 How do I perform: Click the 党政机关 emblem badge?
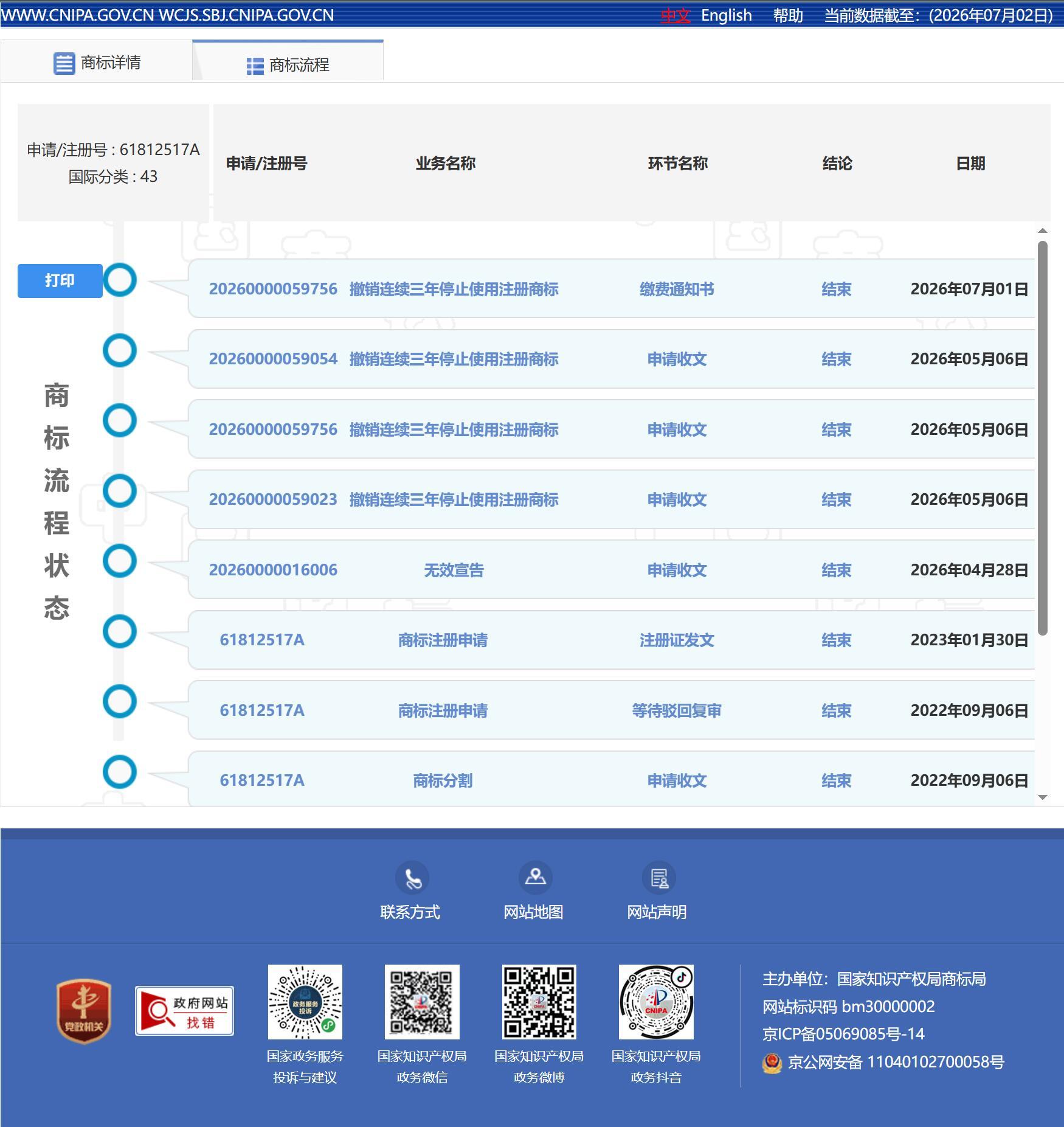(84, 1011)
